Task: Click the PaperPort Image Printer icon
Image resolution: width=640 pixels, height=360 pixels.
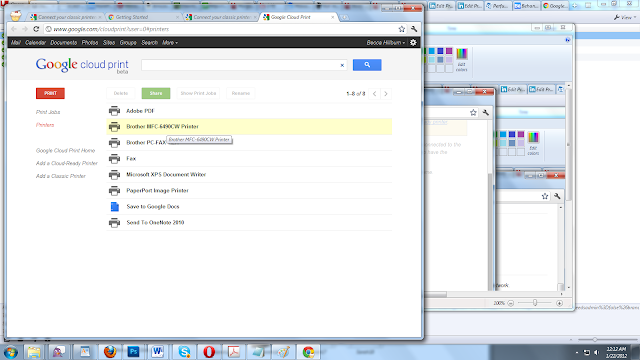Action: coord(114,191)
